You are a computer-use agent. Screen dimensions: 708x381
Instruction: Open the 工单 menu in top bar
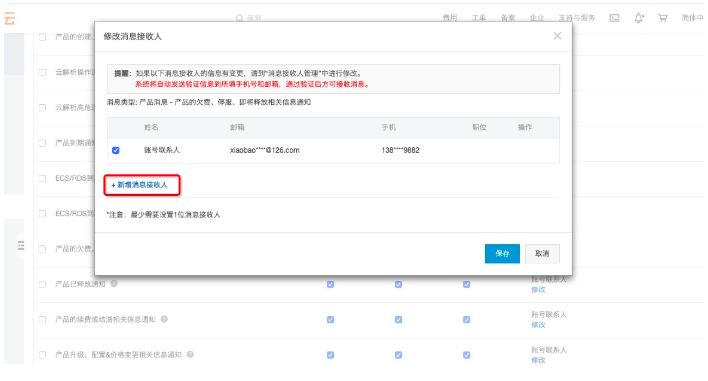[479, 18]
